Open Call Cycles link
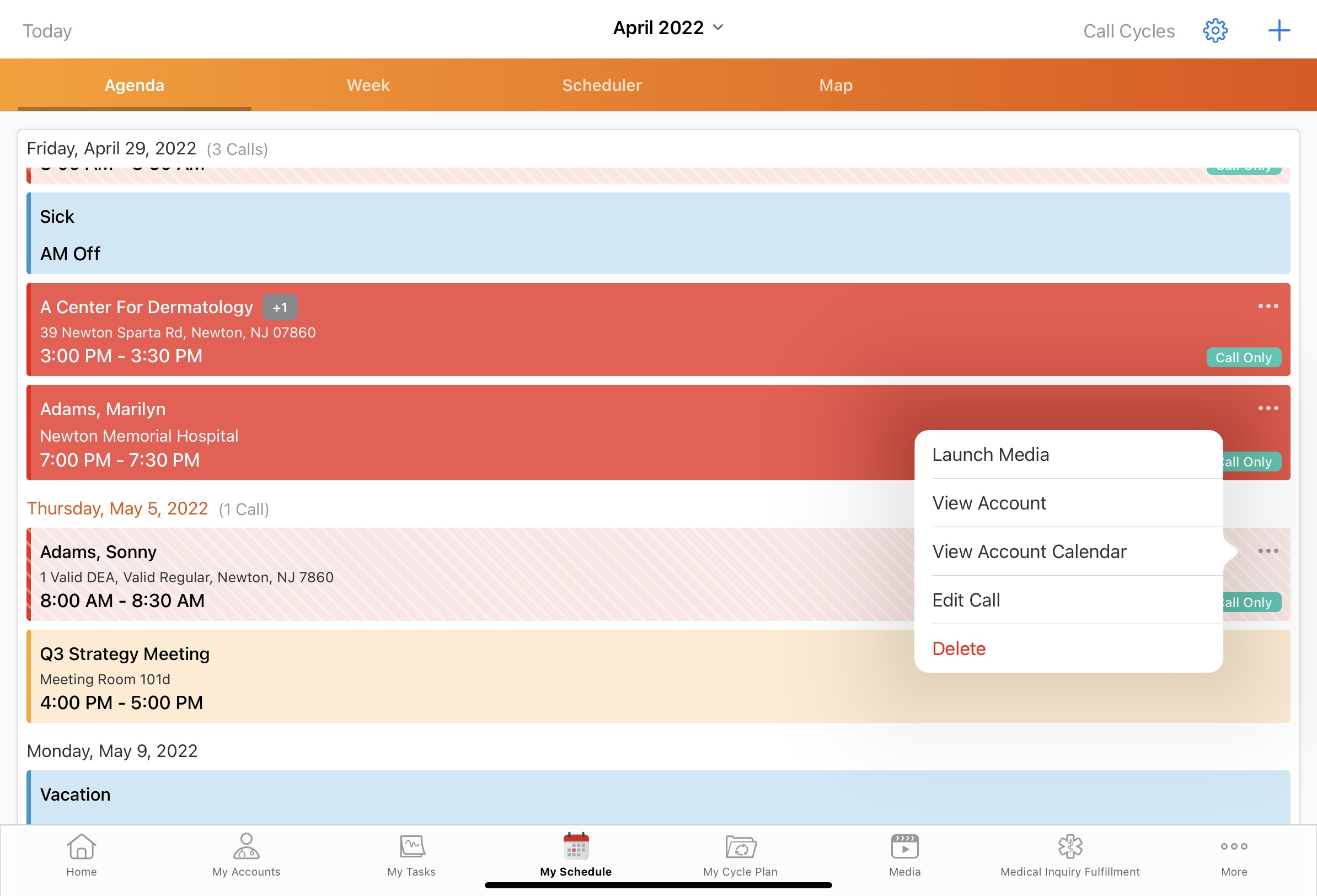 tap(1129, 31)
